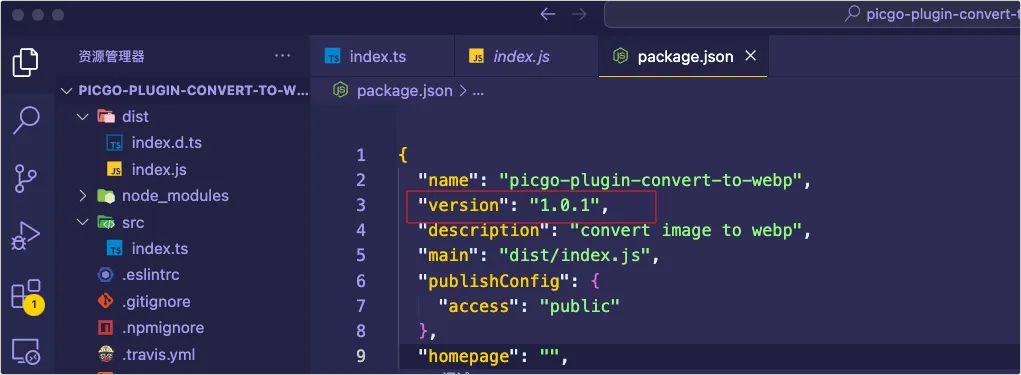Viewport: 1021px width, 375px height.
Task: Open the Explorer files icon in activity bar
Action: click(25, 62)
